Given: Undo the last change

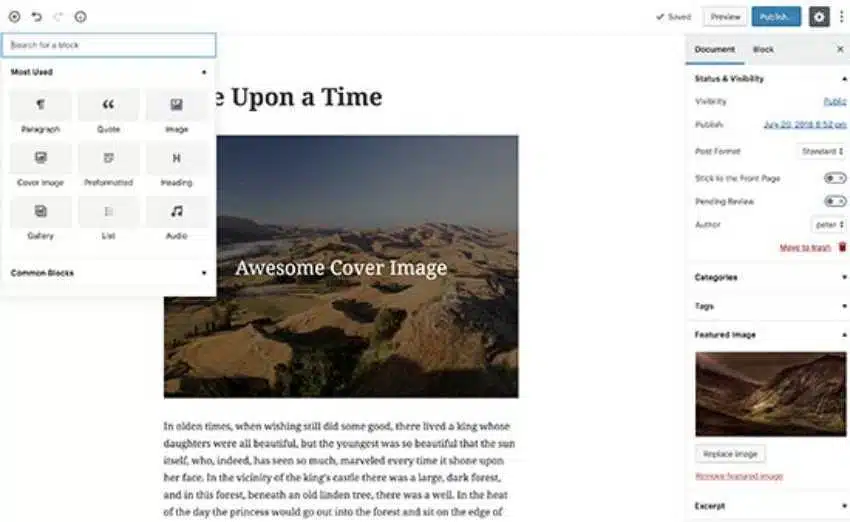Looking at the screenshot, I should coord(36,17).
